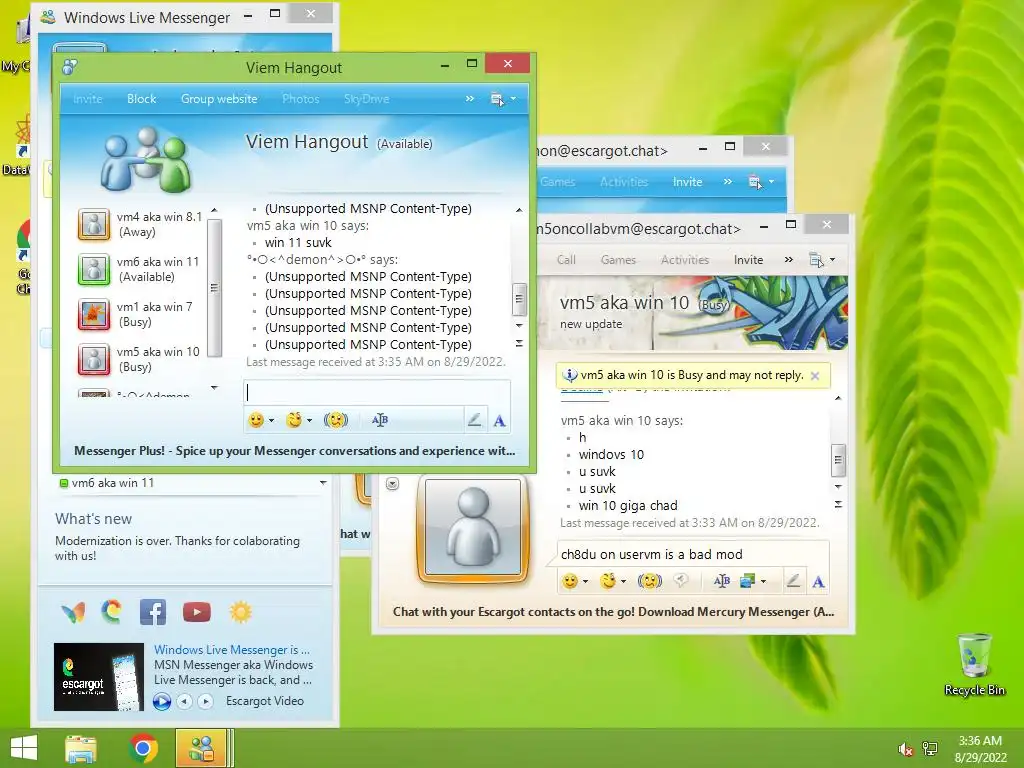Open the Recycle Bin on the desktop
1024x768 pixels.
pos(974,665)
